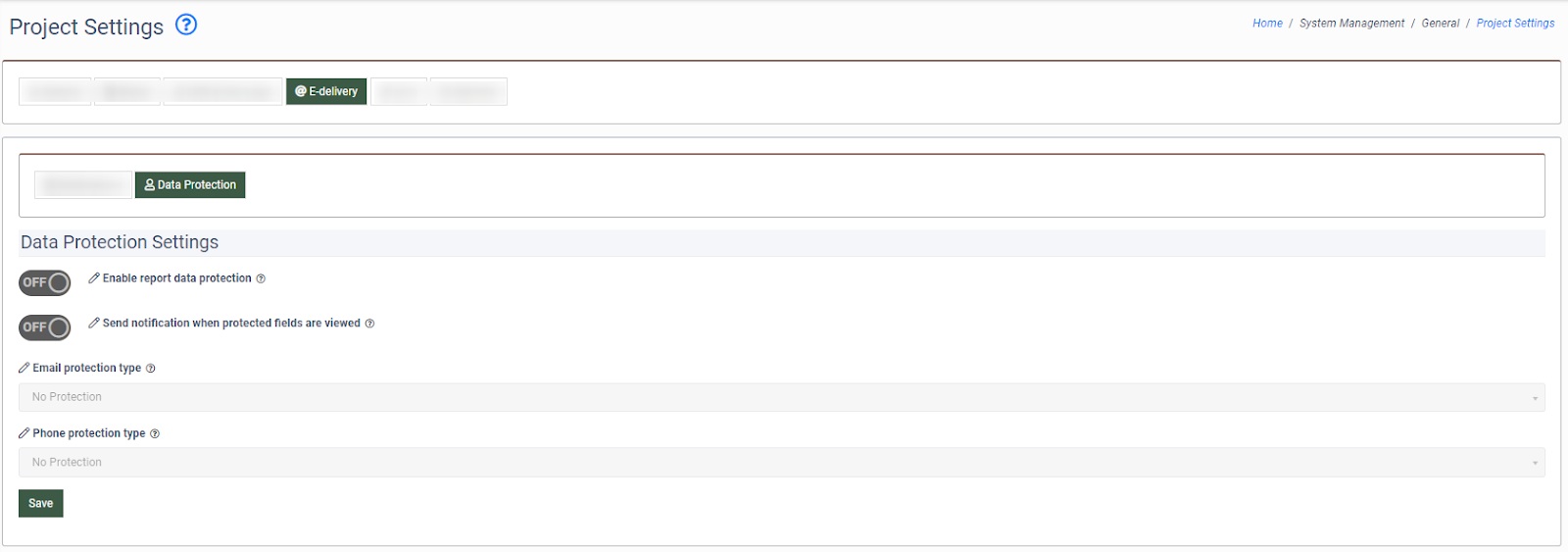
Task: Click pencil icon beside Email protection type
Action: coord(24,368)
